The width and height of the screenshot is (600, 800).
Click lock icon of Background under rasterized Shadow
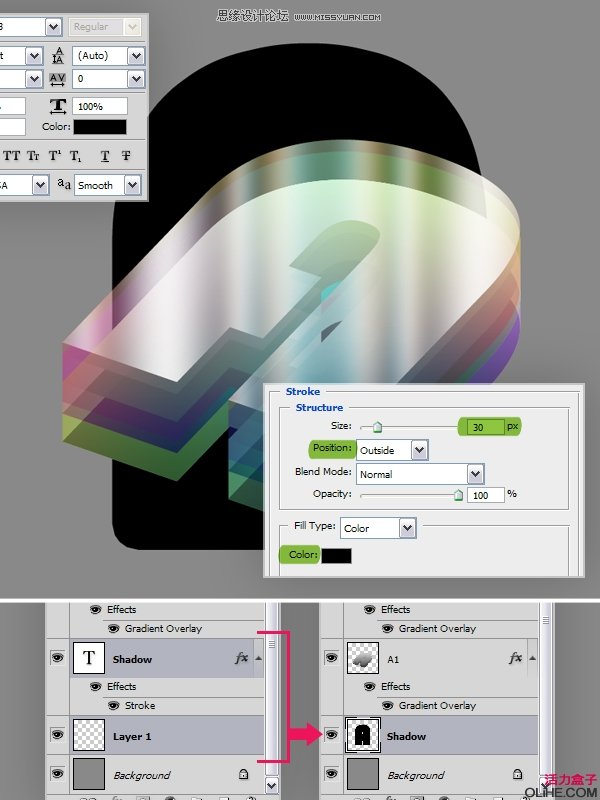pyautogui.click(x=517, y=774)
